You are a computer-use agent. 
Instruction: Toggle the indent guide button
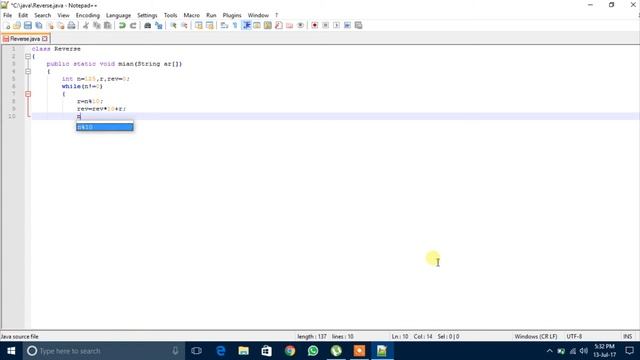pos(246,25)
